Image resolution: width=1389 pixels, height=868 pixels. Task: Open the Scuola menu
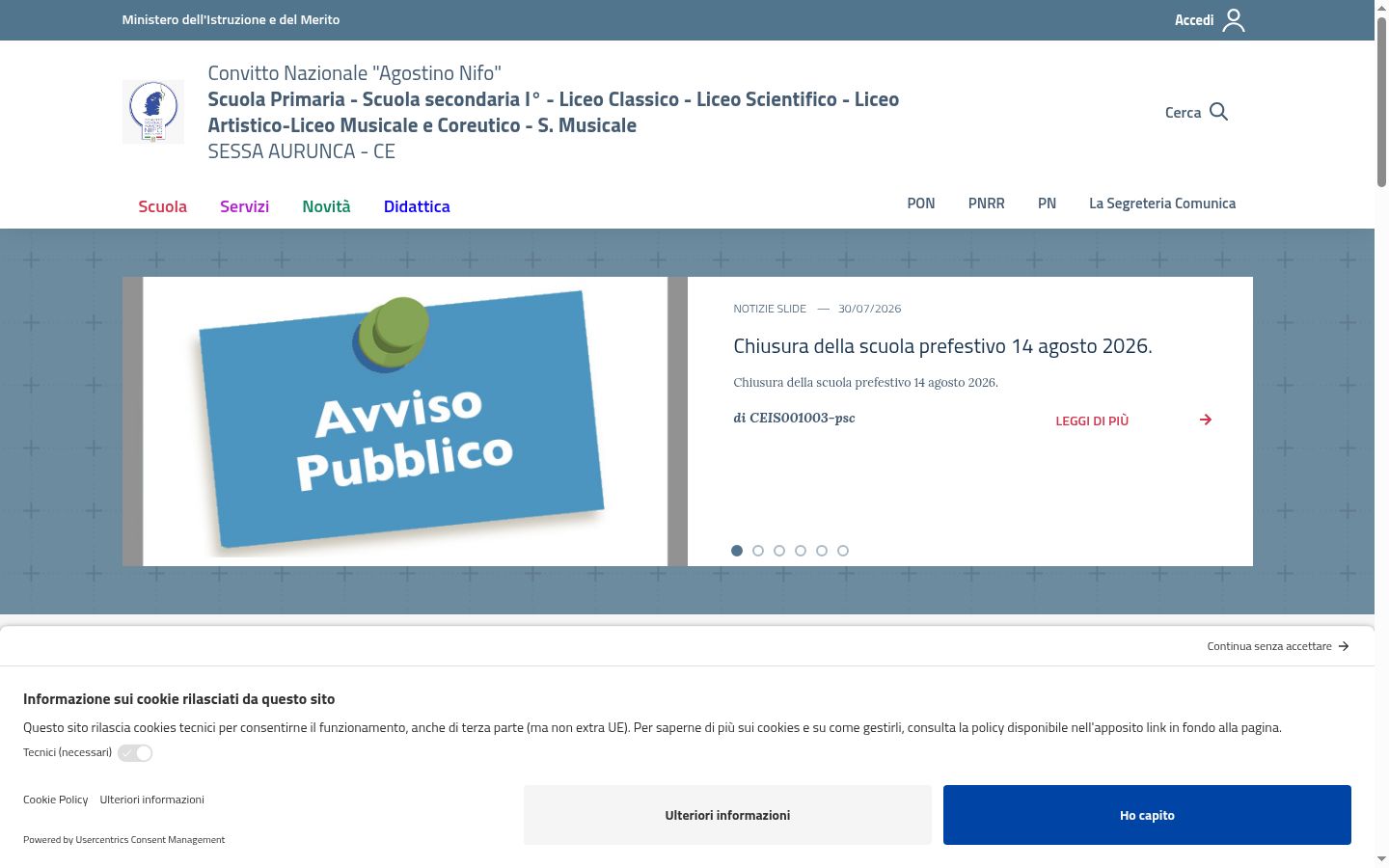pyautogui.click(x=162, y=206)
